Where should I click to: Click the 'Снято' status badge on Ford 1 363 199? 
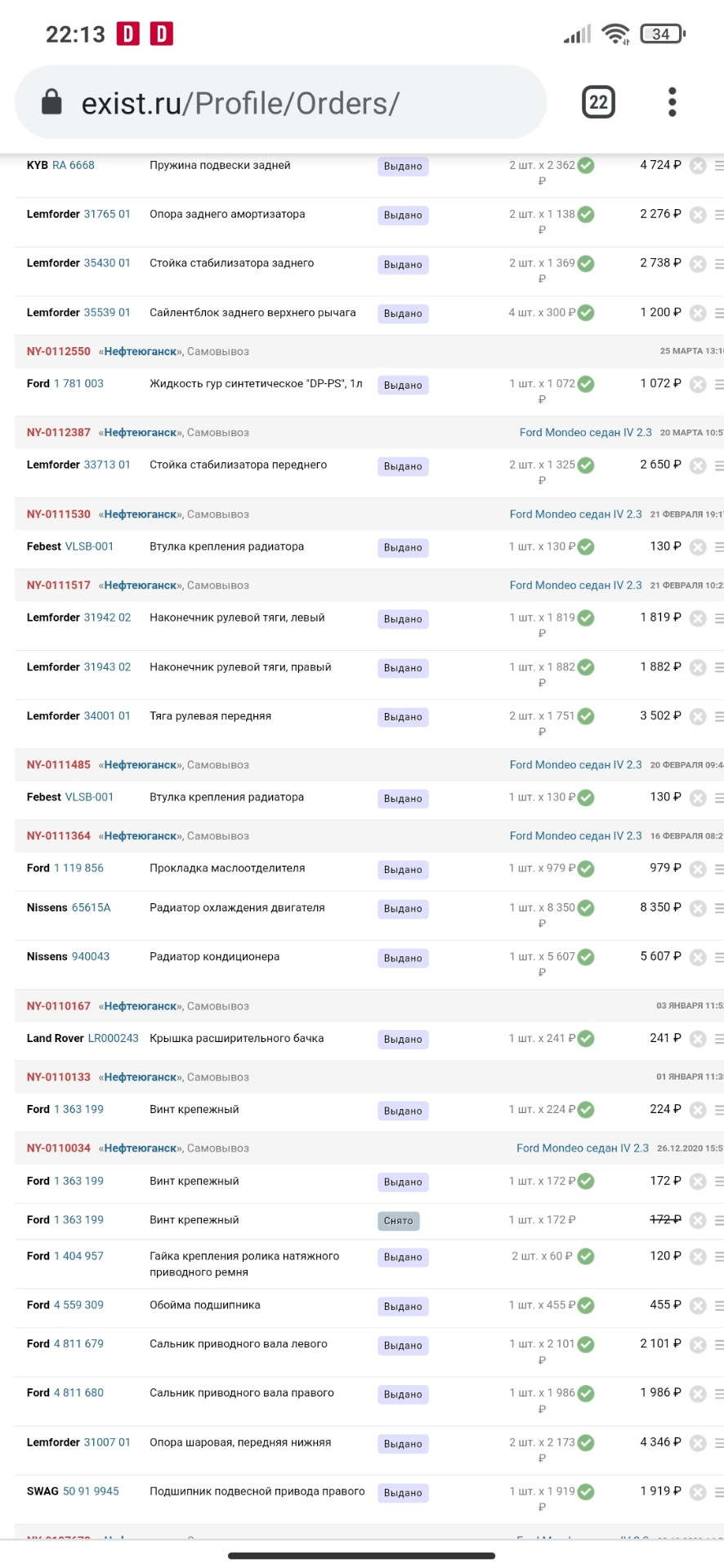(398, 1221)
